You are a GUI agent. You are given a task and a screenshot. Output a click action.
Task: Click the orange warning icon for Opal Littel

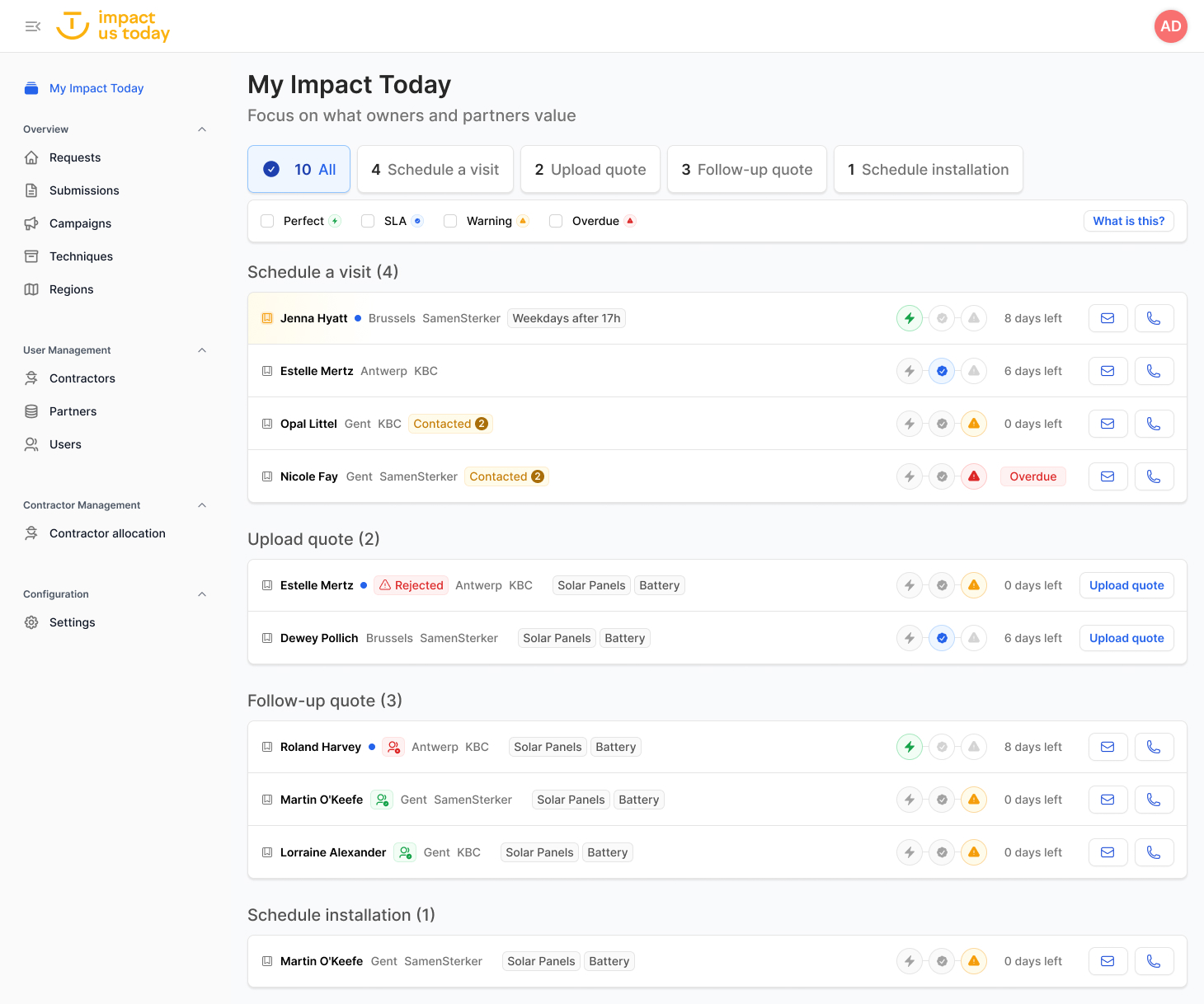(974, 424)
